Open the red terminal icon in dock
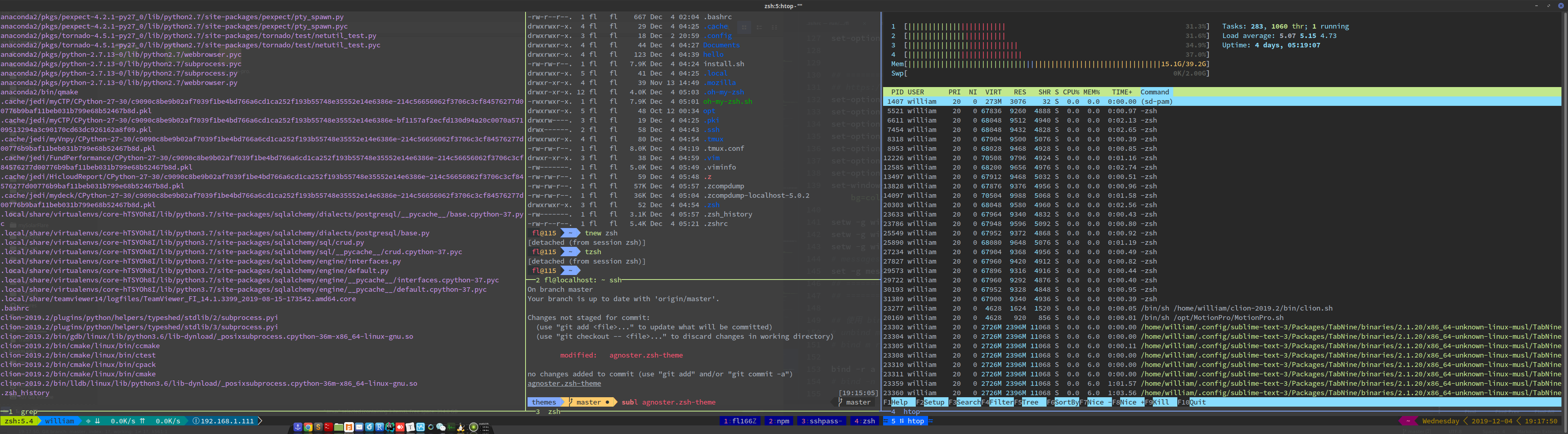Viewport: 1568px width, 434px height. tap(329, 427)
